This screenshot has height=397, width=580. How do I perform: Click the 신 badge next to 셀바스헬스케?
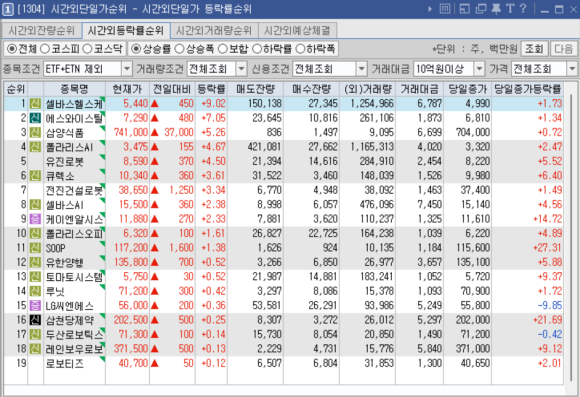(x=35, y=104)
